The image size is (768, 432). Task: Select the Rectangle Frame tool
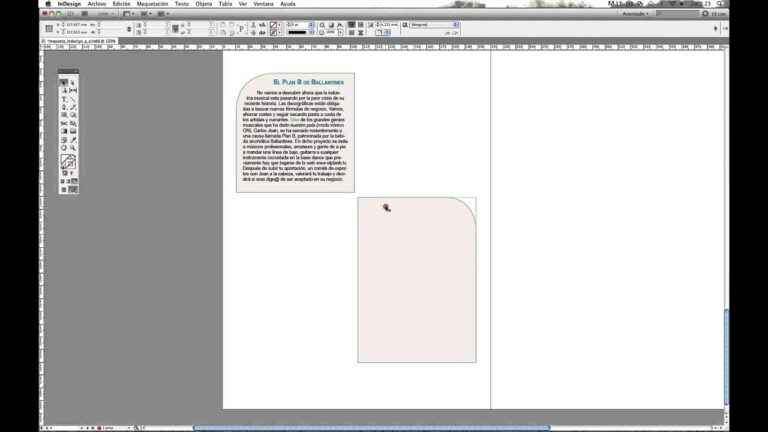pos(64,115)
